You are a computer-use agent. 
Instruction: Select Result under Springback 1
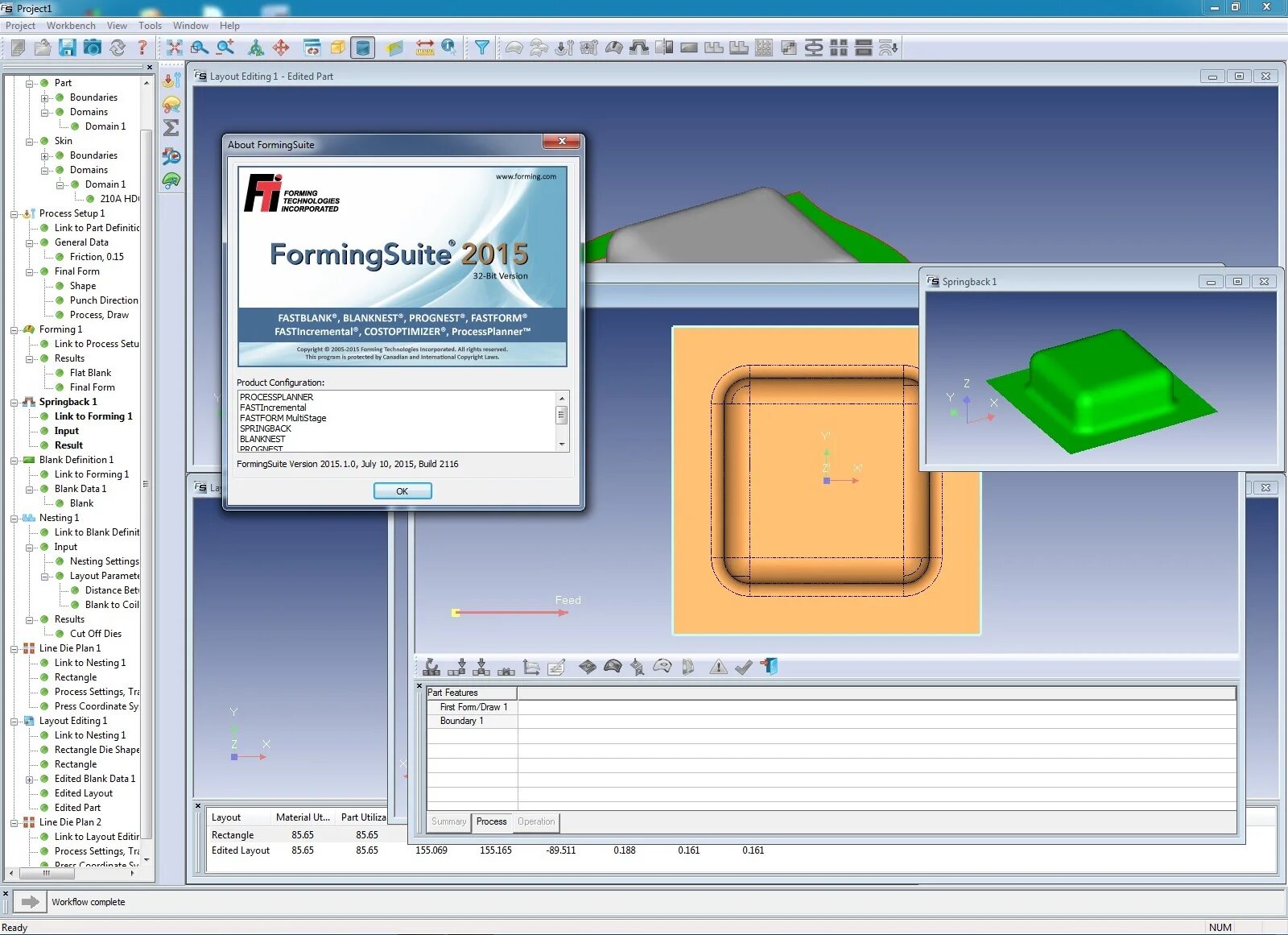click(x=68, y=445)
